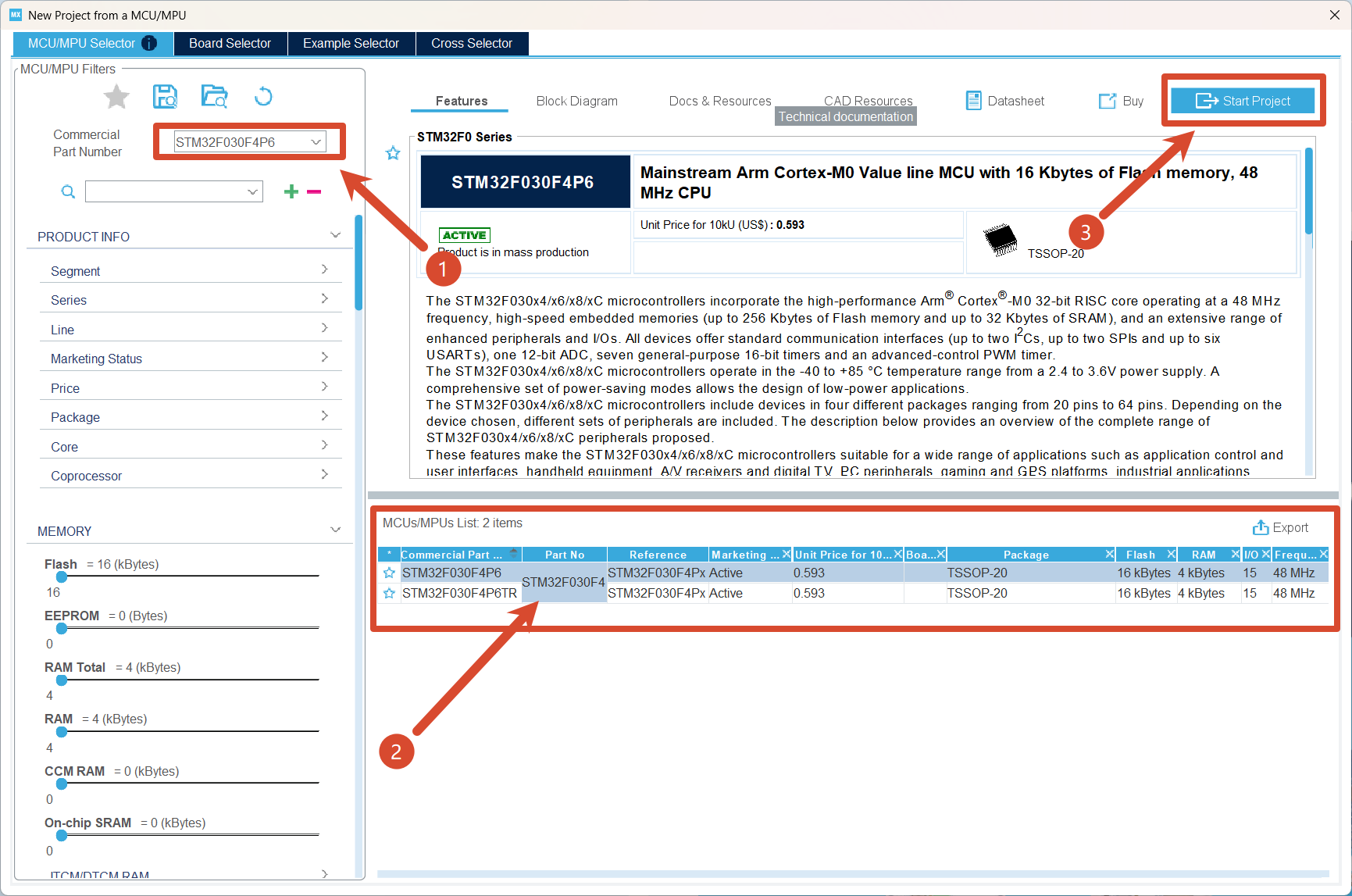
Task: Remove the Package column with its X icon
Action: (x=1109, y=554)
